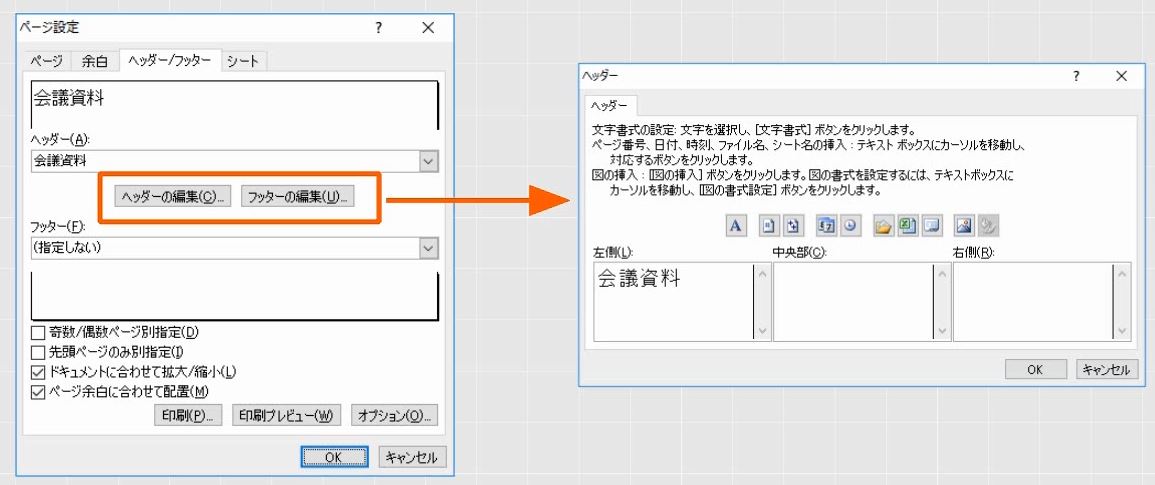1155x485 pixels.
Task: Switch to the ページ tab
Action: point(46,62)
